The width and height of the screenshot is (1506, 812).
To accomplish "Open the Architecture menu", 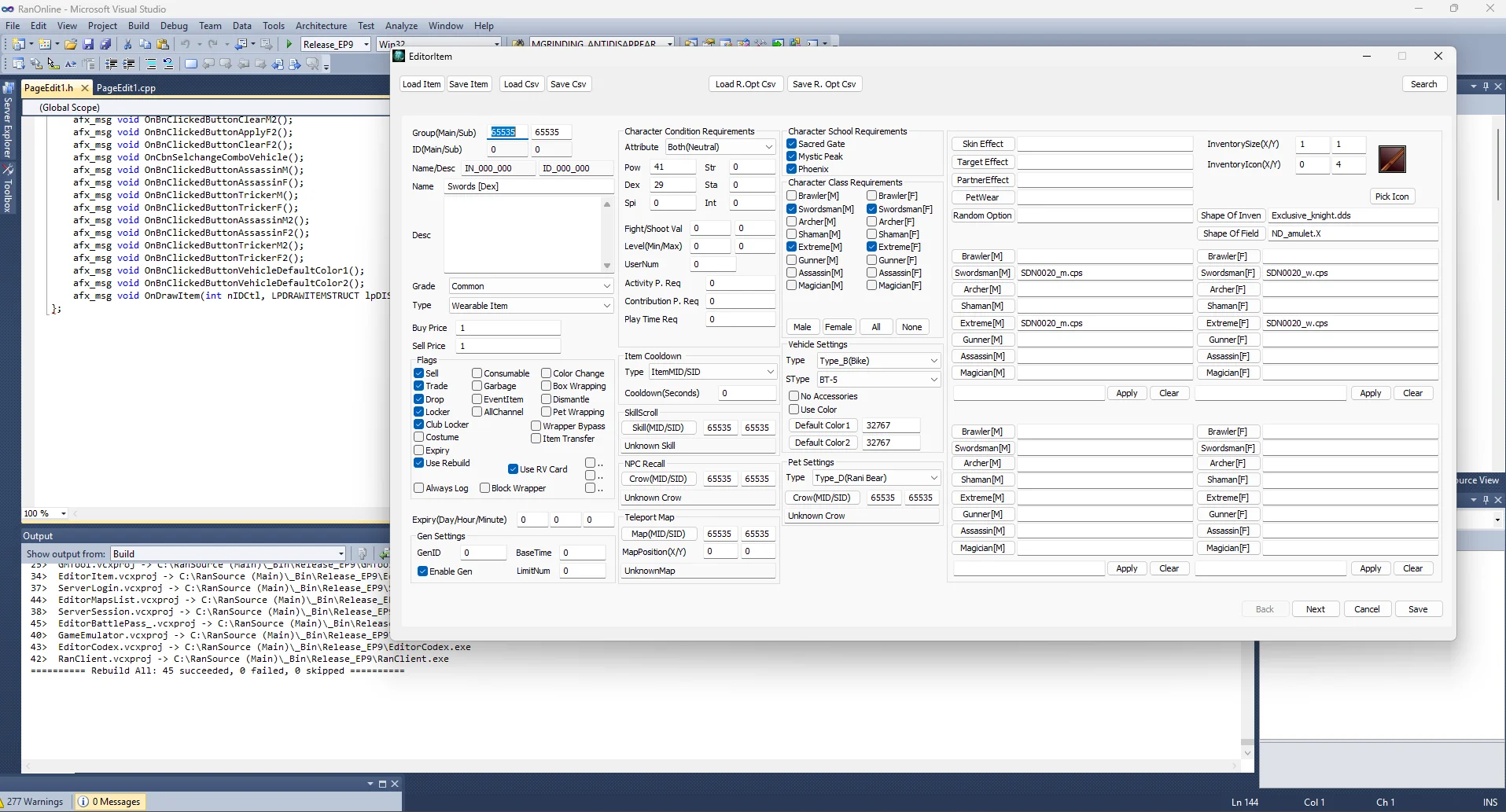I will coord(321,26).
